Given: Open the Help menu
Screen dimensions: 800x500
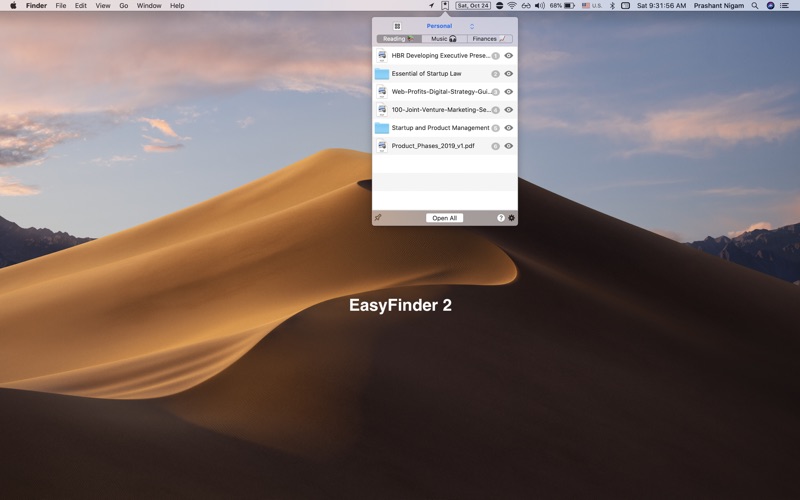Looking at the screenshot, I should tap(177, 6).
